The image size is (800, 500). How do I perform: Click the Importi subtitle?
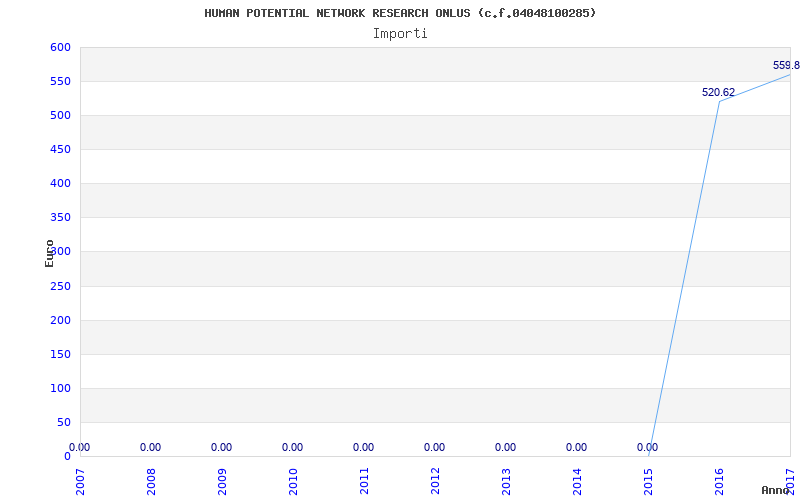400,34
